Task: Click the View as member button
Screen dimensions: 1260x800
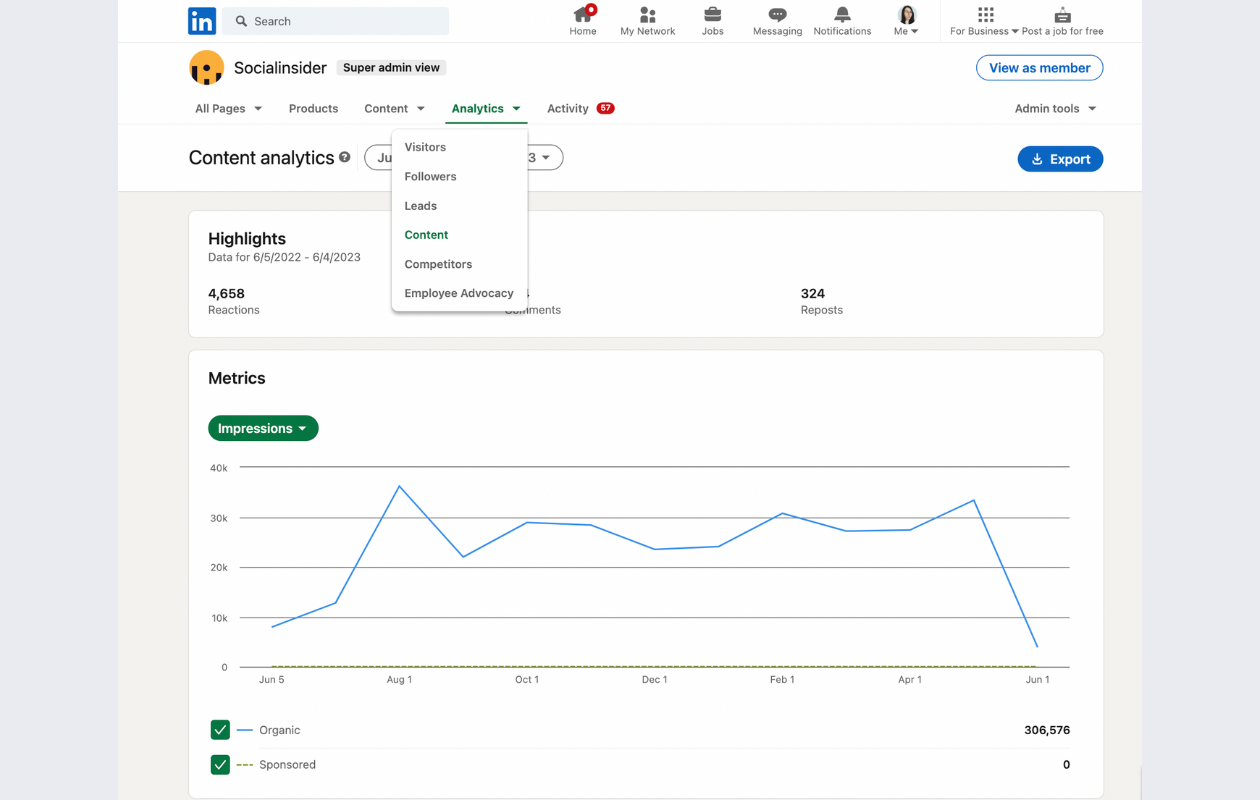Action: 1040,68
